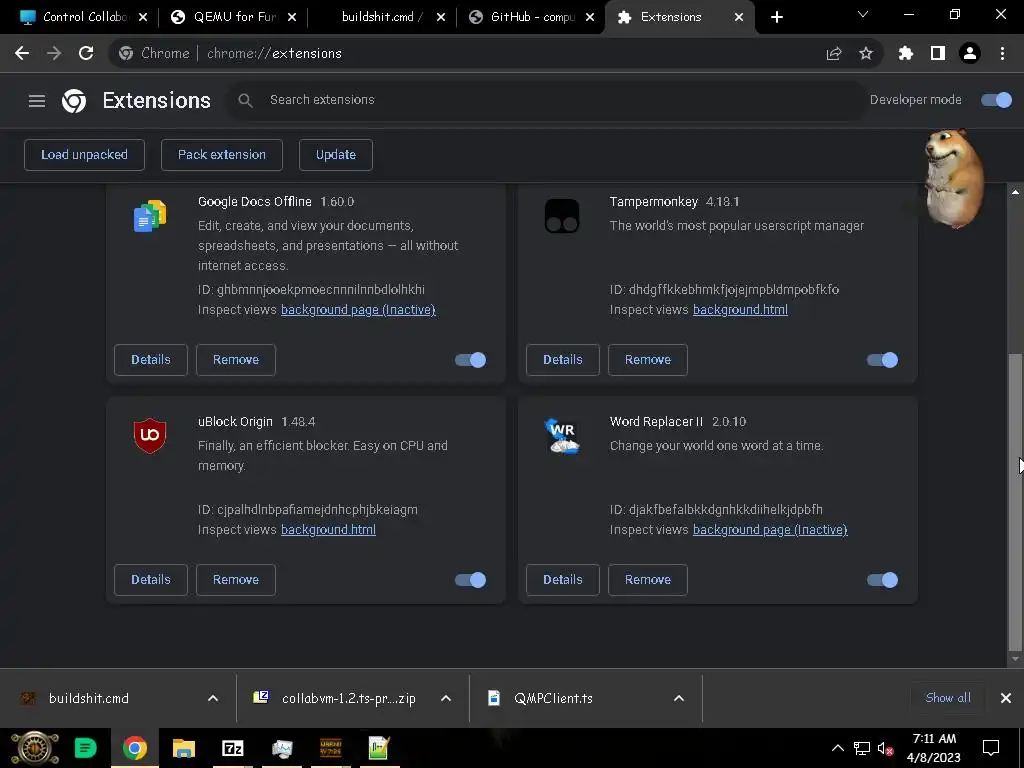The height and width of the screenshot is (768, 1024).
Task: Disable the uBlock Origin extension toggle
Action: pyautogui.click(x=470, y=580)
